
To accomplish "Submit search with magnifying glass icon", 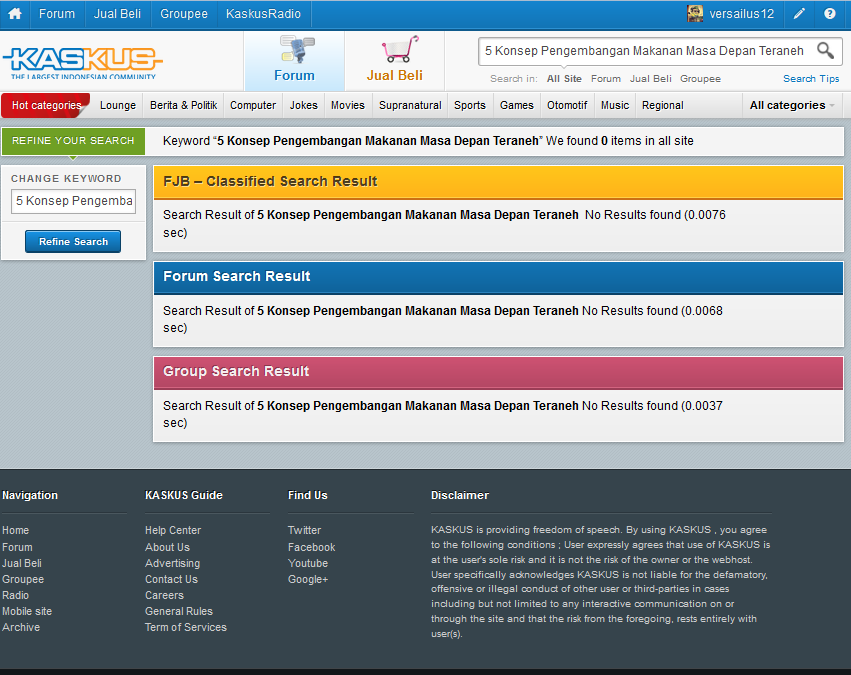I will click(x=825, y=50).
